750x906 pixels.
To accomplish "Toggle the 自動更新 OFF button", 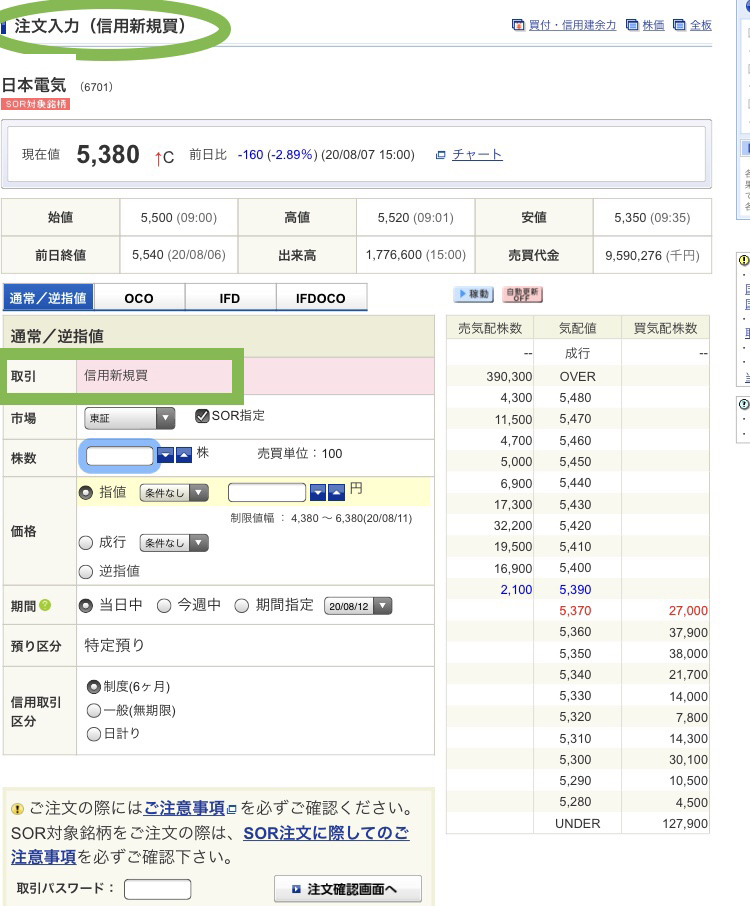I will (x=522, y=294).
